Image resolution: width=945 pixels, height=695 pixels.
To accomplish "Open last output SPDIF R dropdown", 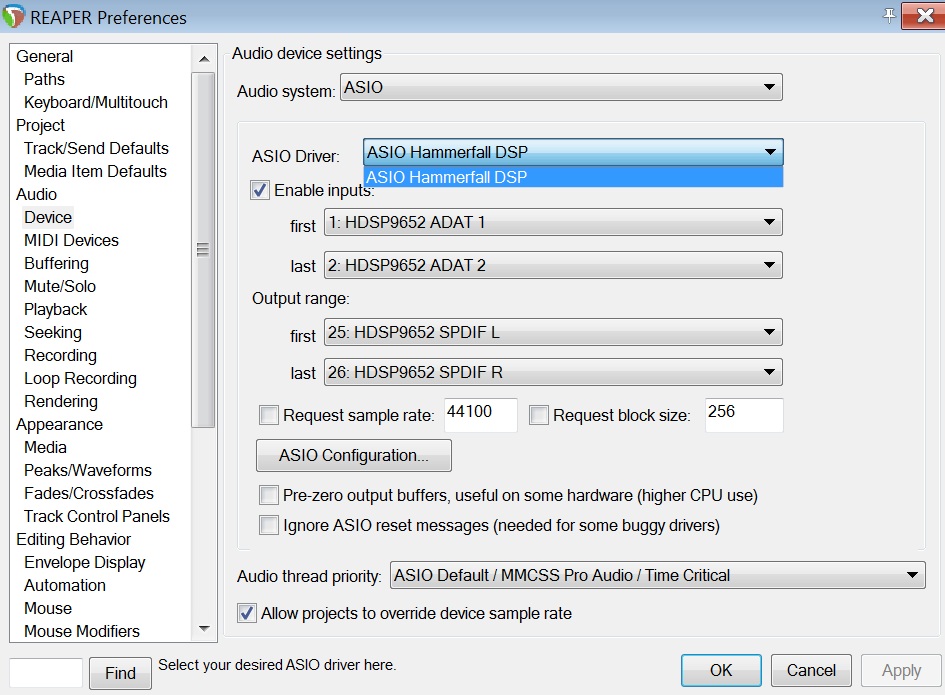I will (x=553, y=373).
